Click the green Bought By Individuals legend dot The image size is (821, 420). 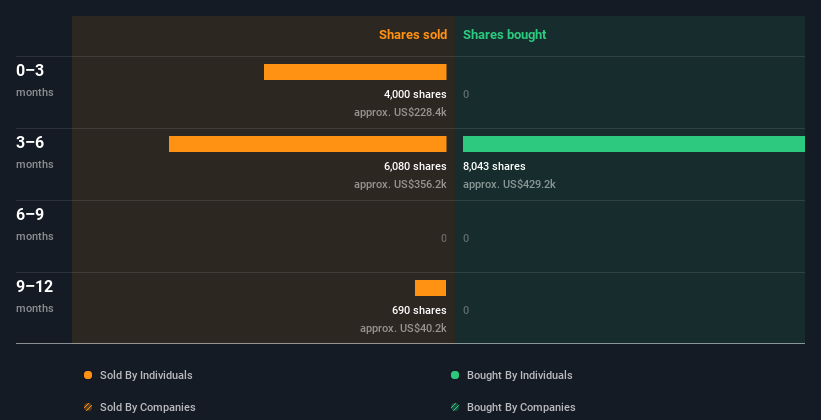click(x=455, y=375)
